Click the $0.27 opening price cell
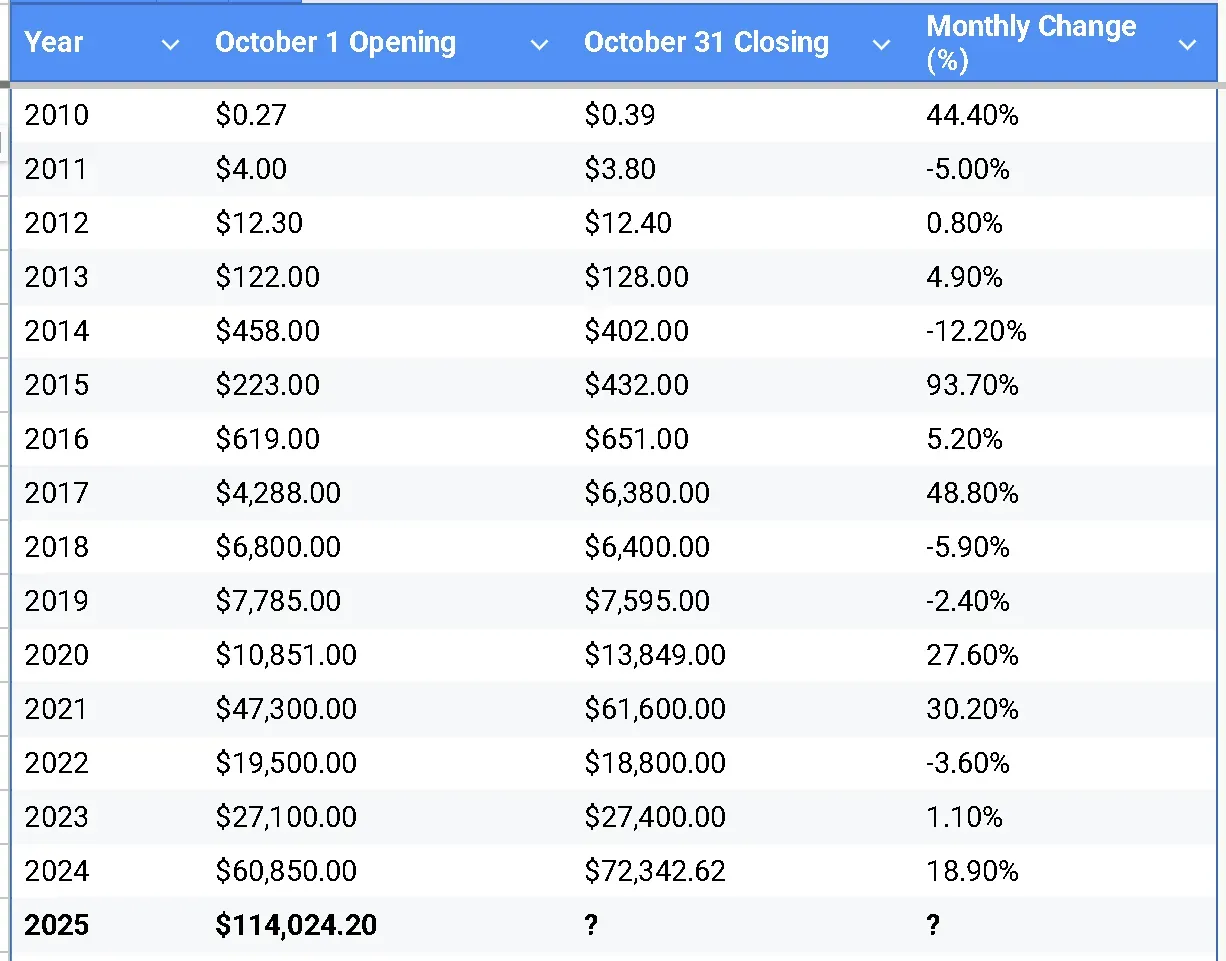The image size is (1226, 961). 251,115
